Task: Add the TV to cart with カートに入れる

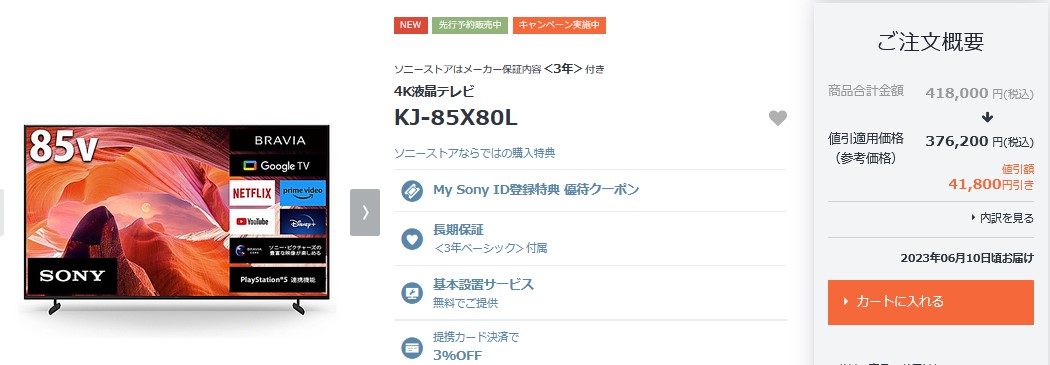Action: tap(931, 302)
